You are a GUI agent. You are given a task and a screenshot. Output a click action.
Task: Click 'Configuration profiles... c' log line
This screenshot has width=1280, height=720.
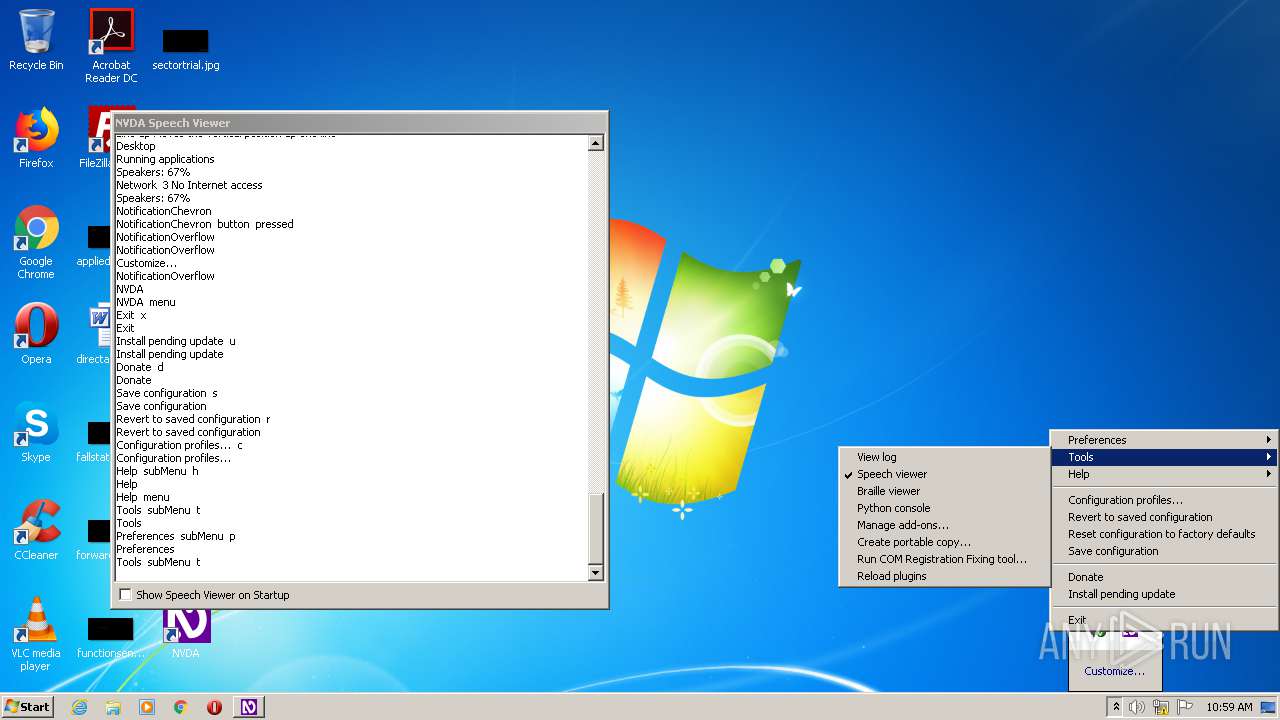(179, 445)
